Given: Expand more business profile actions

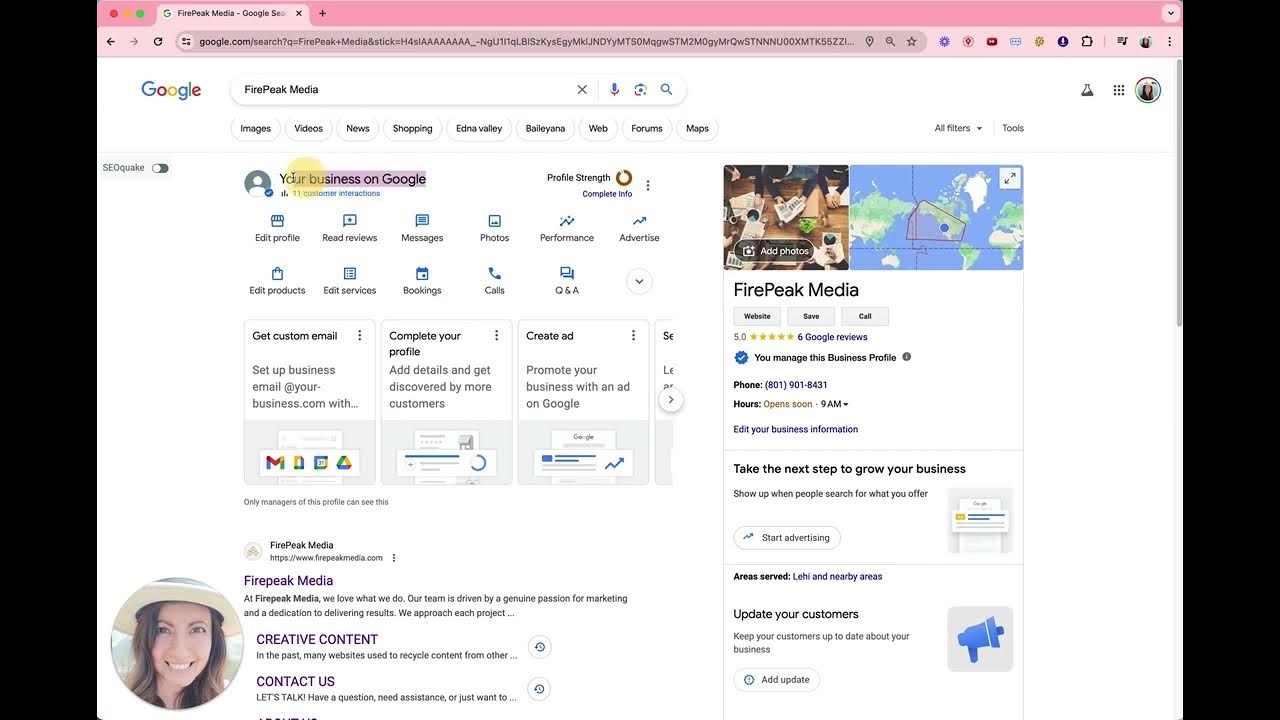Looking at the screenshot, I should 640,281.
